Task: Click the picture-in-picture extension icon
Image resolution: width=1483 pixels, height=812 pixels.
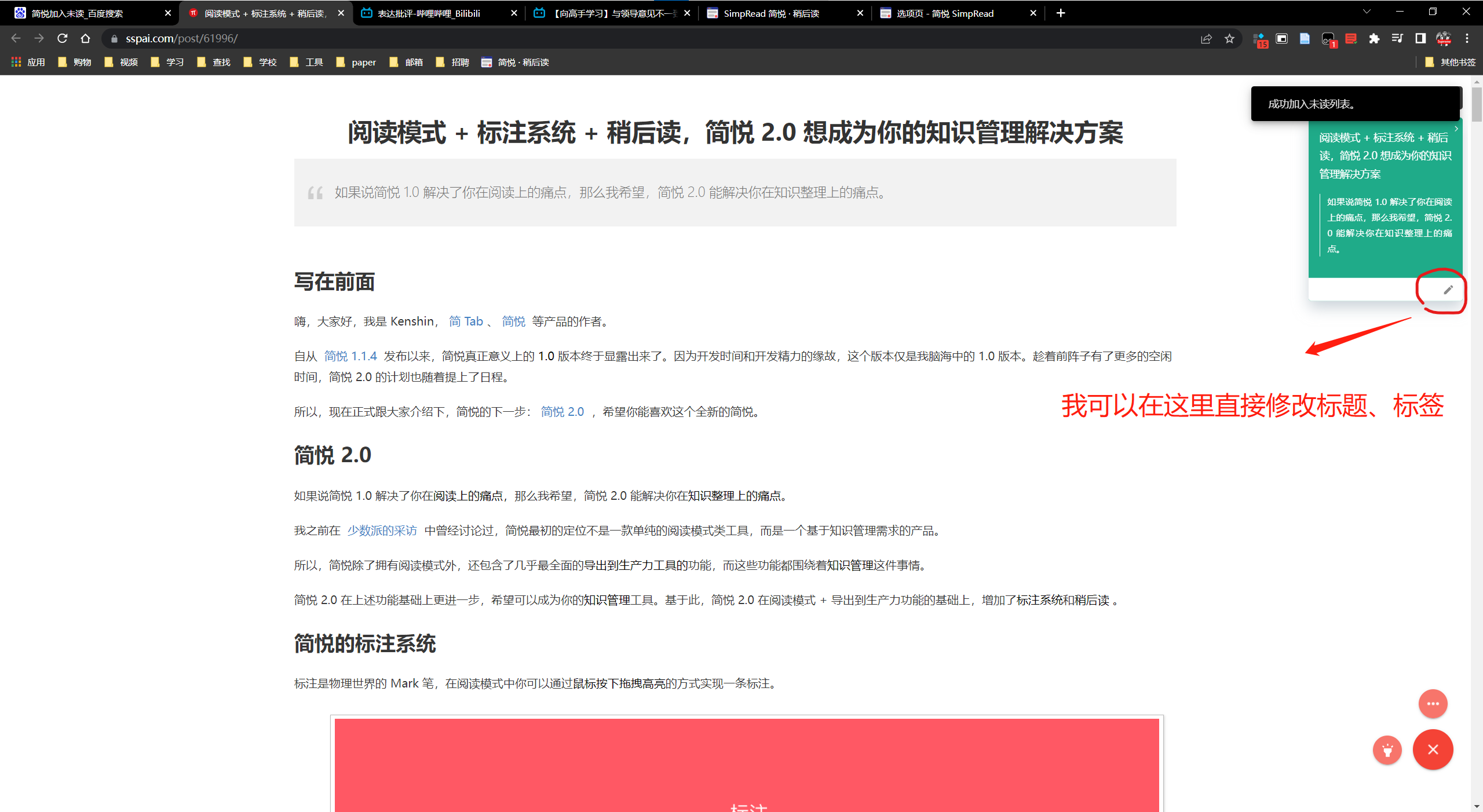Action: point(1282,39)
